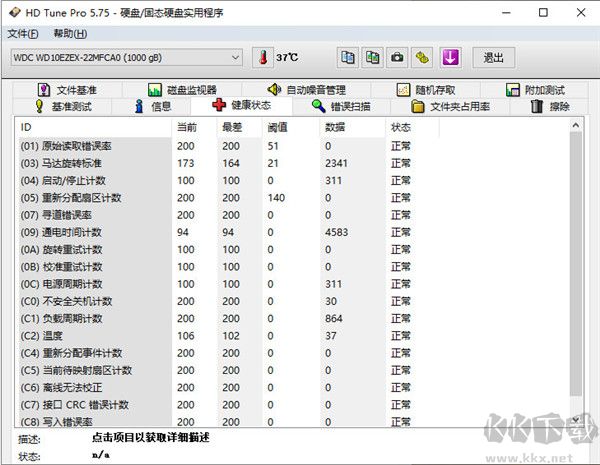Switch to the 自动噪音管理 tab
Screen dimensions: 600x465
(x=306, y=90)
